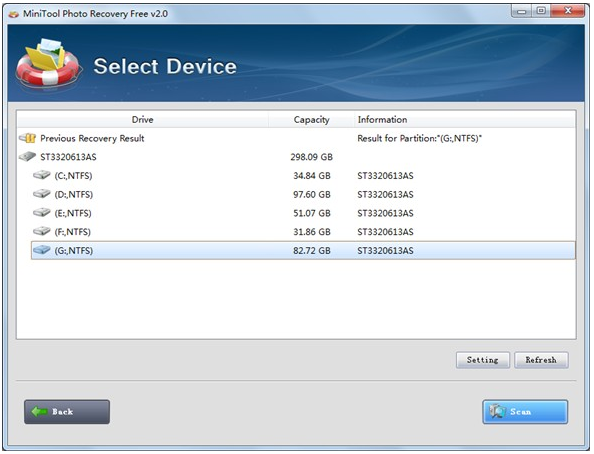Click the E: NTFS partition drive icon

coord(42,212)
